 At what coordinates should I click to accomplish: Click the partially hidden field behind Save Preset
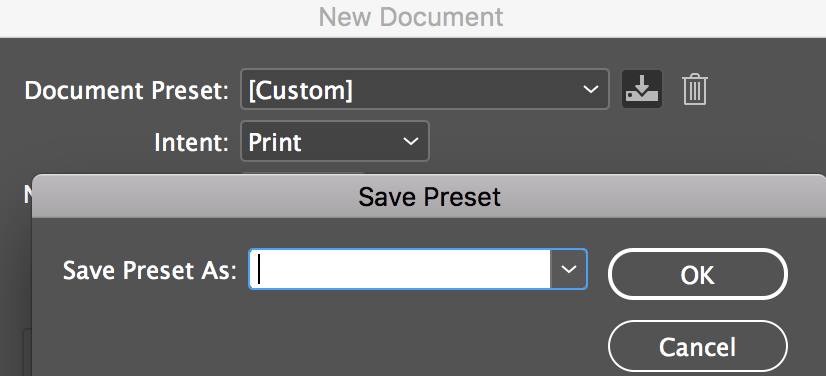click(302, 173)
